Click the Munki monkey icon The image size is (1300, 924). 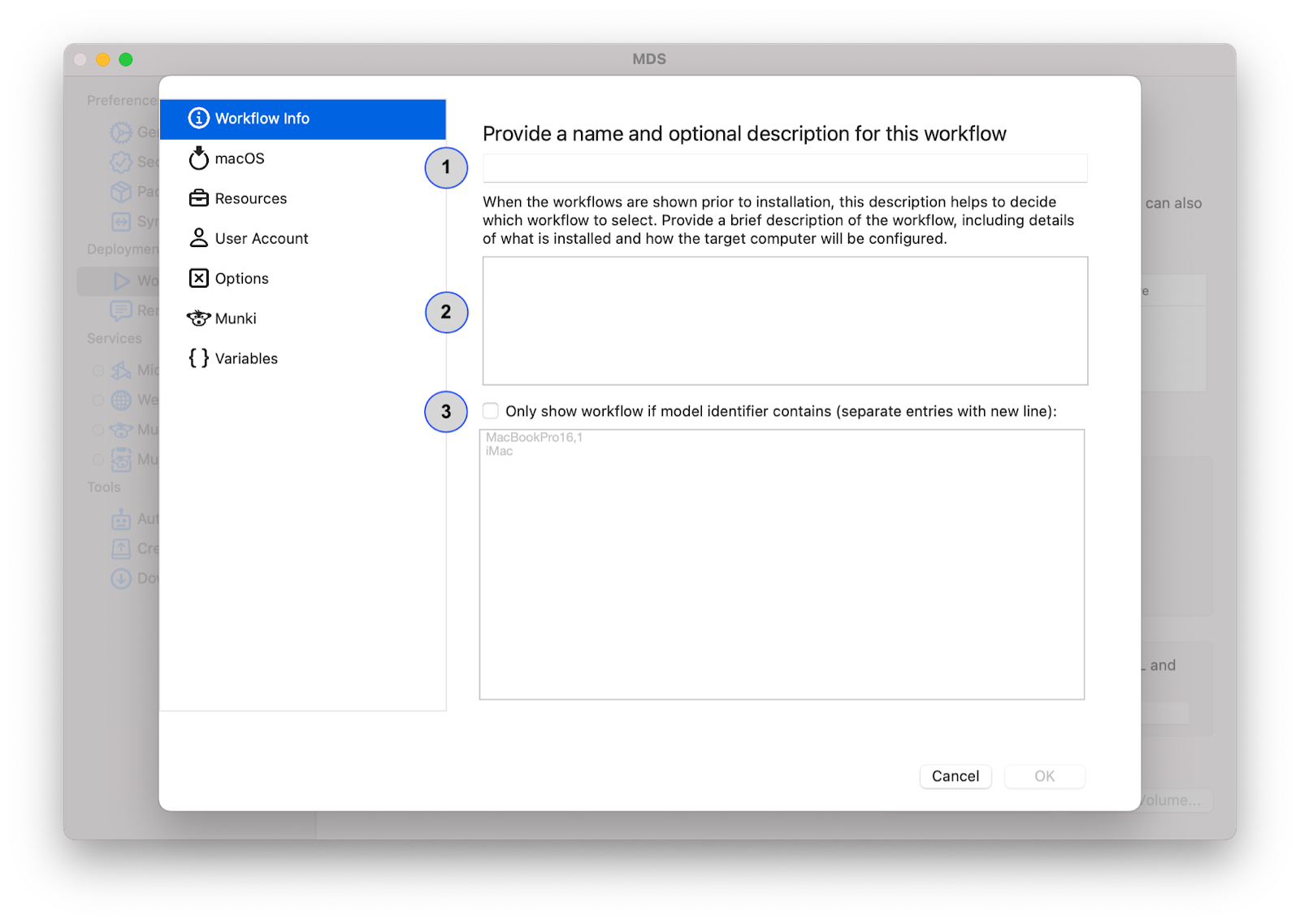click(x=198, y=318)
